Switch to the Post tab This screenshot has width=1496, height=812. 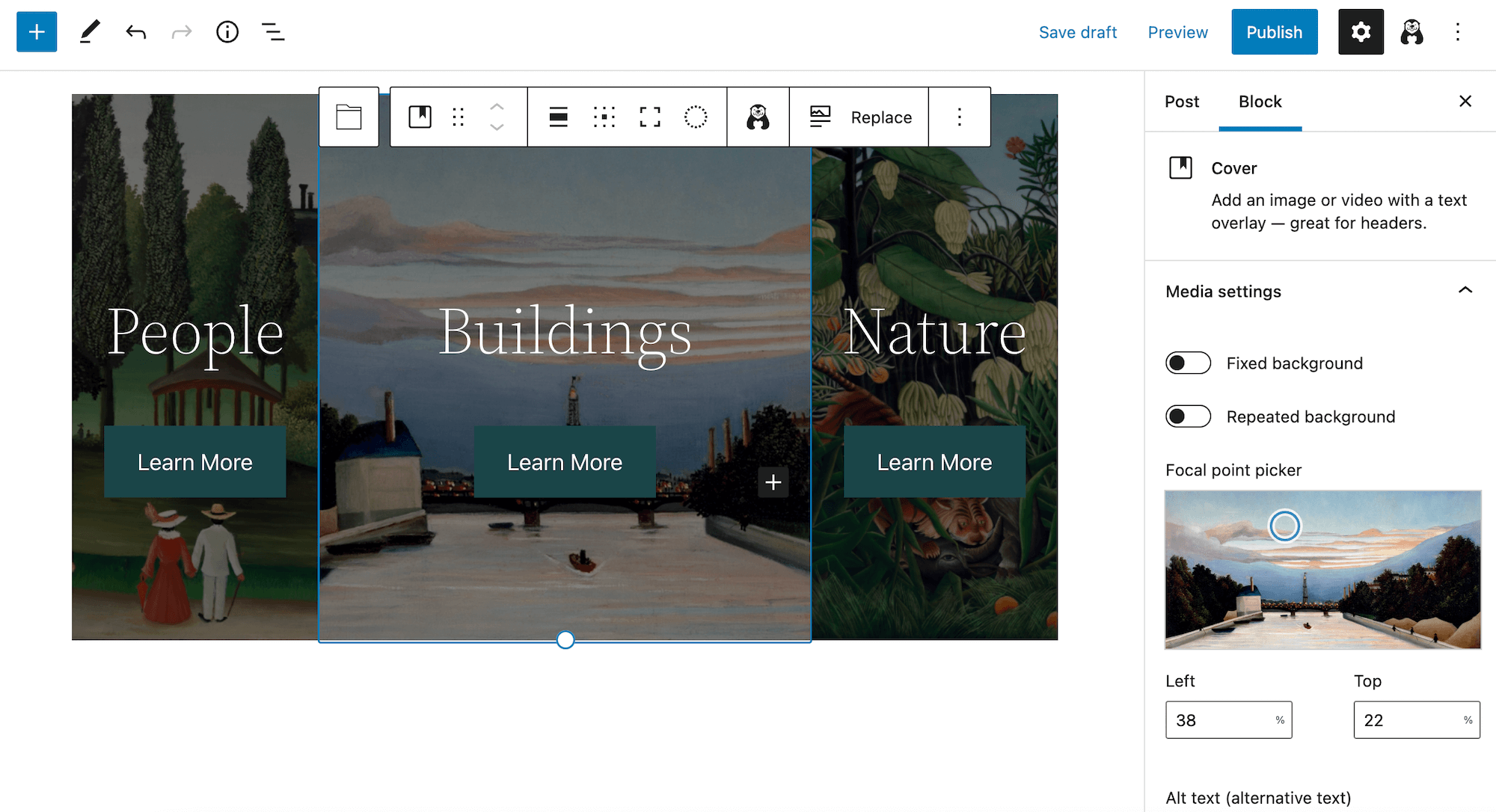coord(1181,102)
